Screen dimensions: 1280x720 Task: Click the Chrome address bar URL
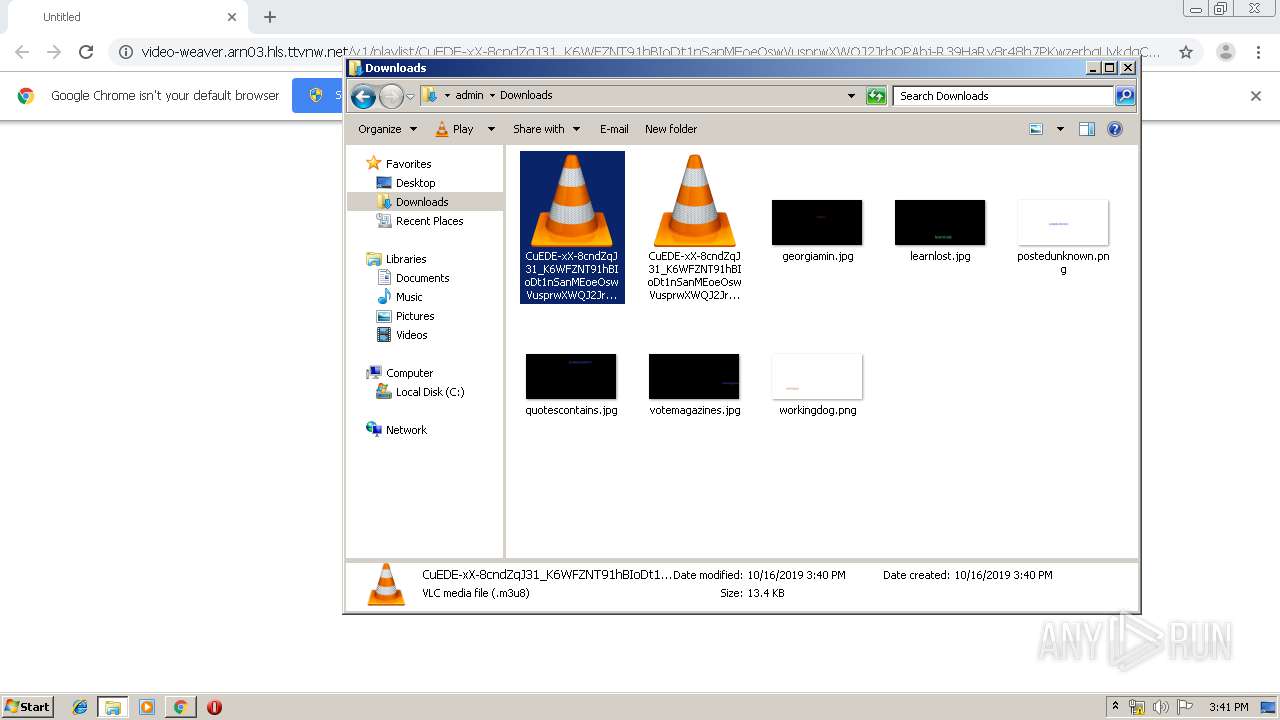point(650,52)
